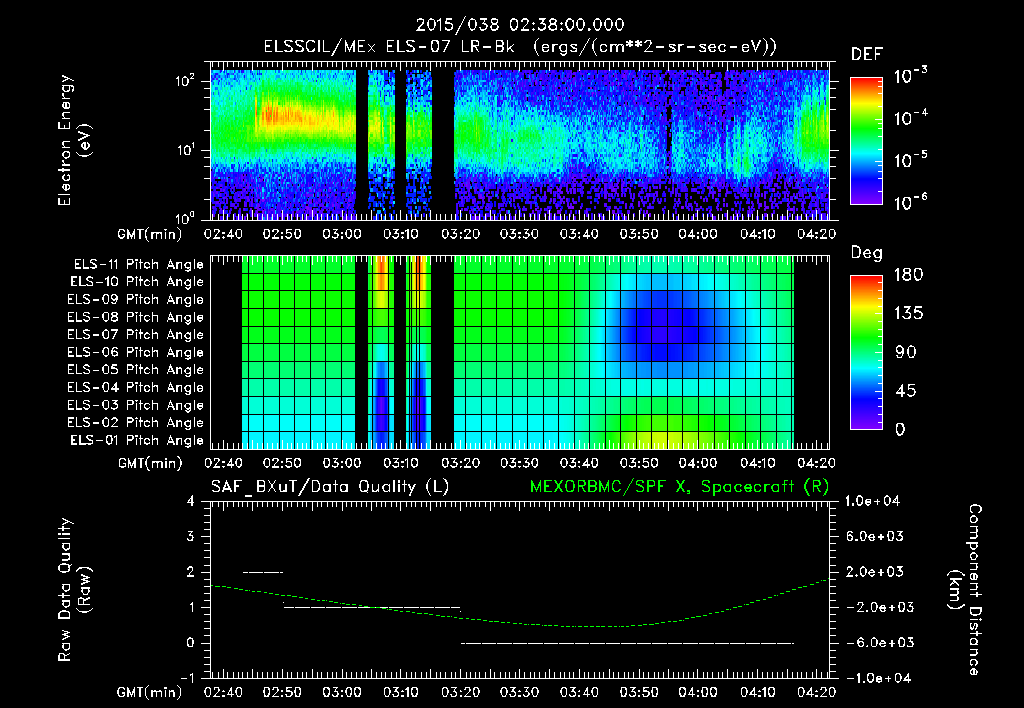Click the 1.0e+04 label on the right axis

pos(872,501)
